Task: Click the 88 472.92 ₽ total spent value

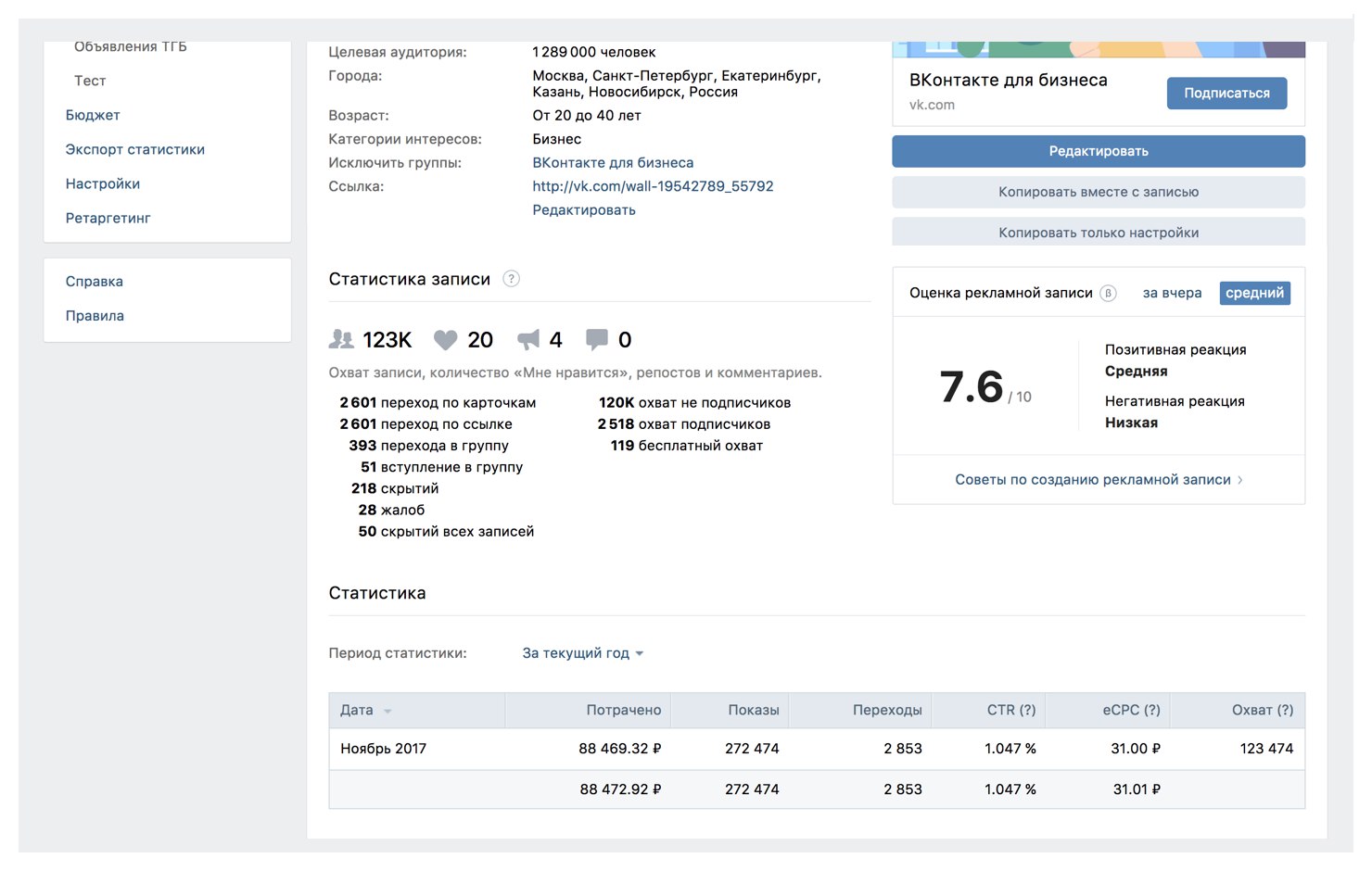Action: pyautogui.click(x=620, y=789)
